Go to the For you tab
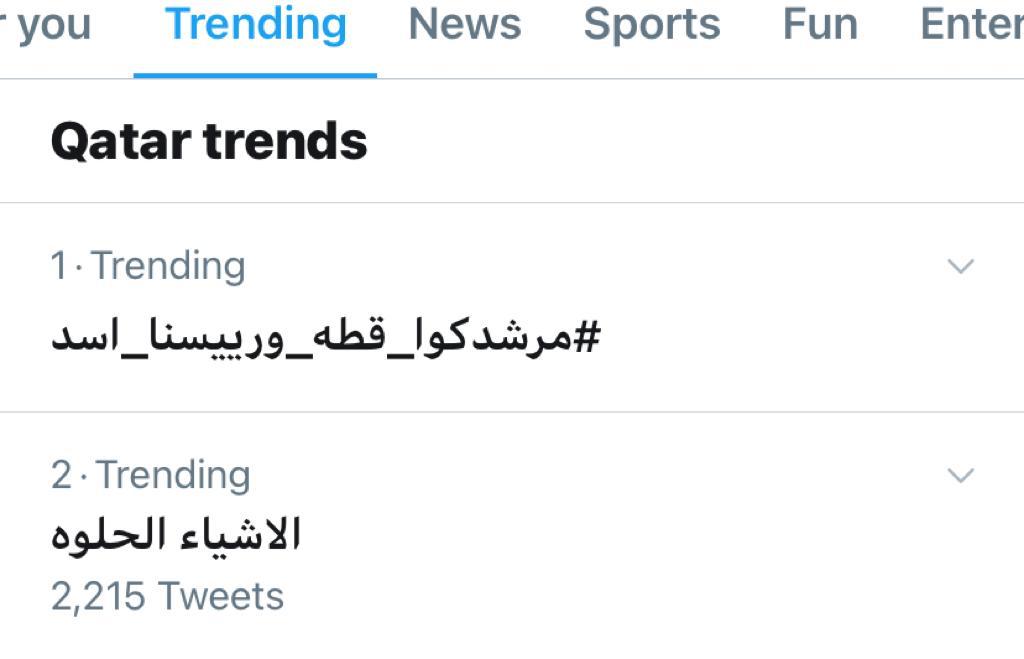 pyautogui.click(x=50, y=24)
